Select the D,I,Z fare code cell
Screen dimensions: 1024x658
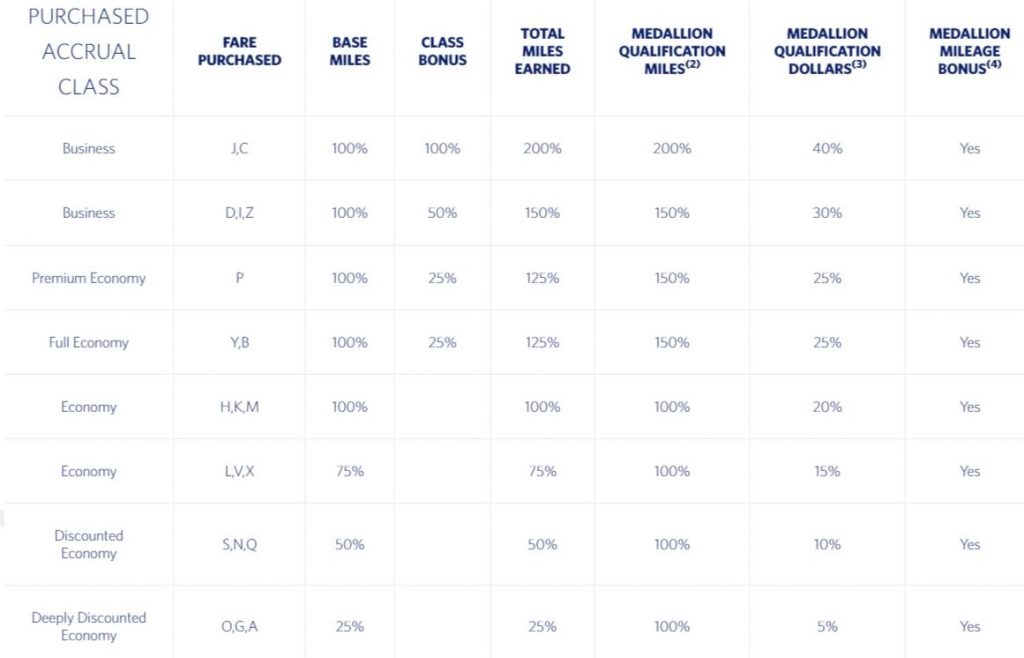pos(239,213)
